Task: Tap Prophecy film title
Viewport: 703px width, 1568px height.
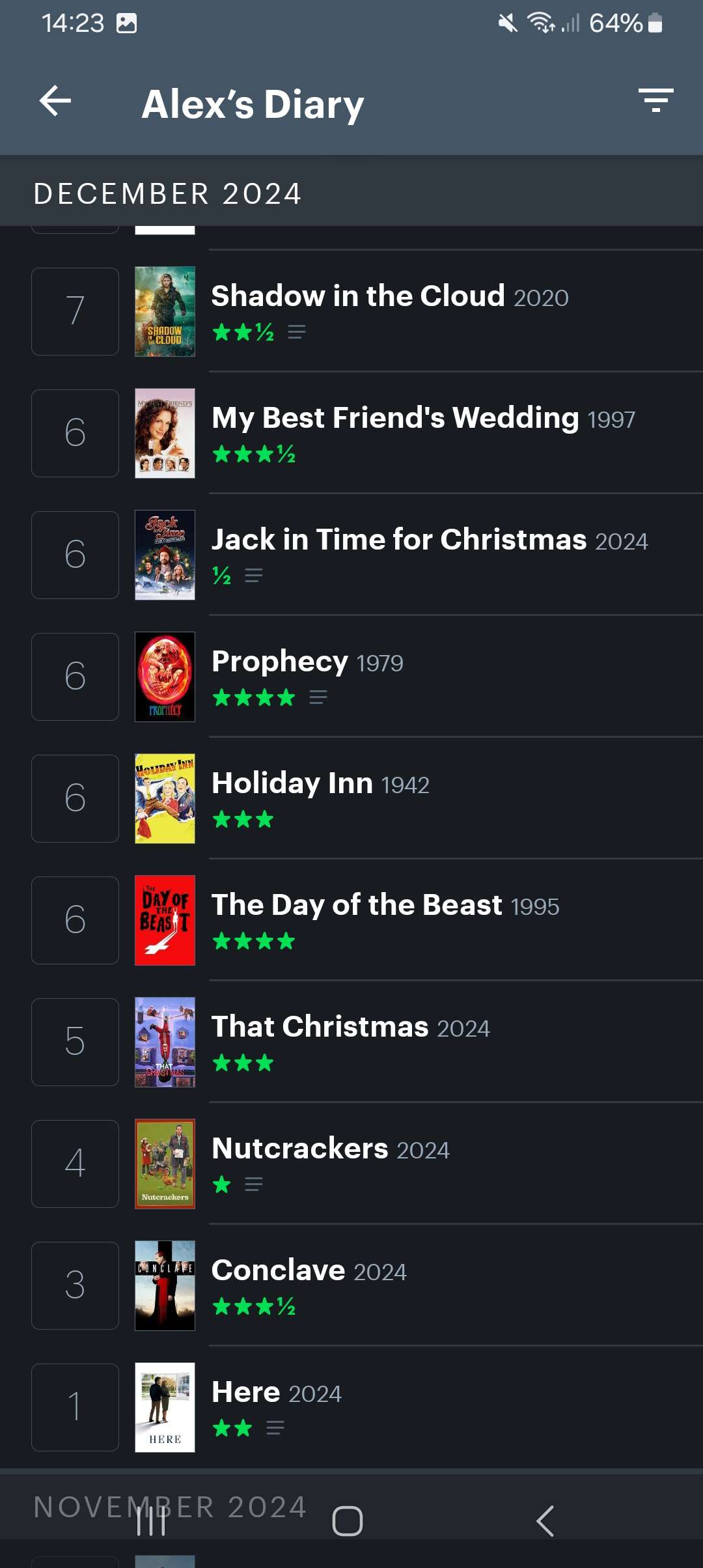Action: (280, 661)
